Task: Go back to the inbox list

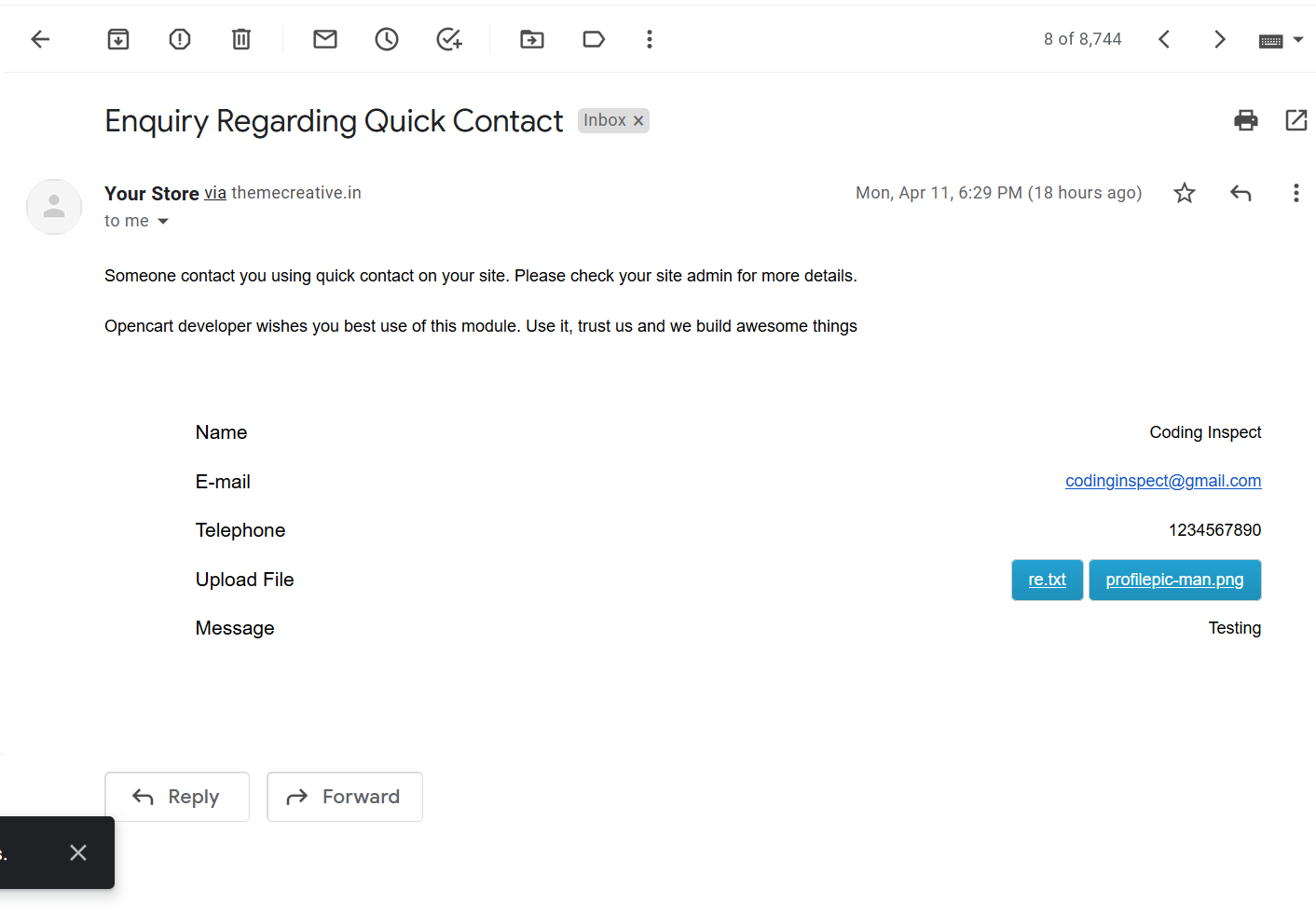Action: coord(40,39)
